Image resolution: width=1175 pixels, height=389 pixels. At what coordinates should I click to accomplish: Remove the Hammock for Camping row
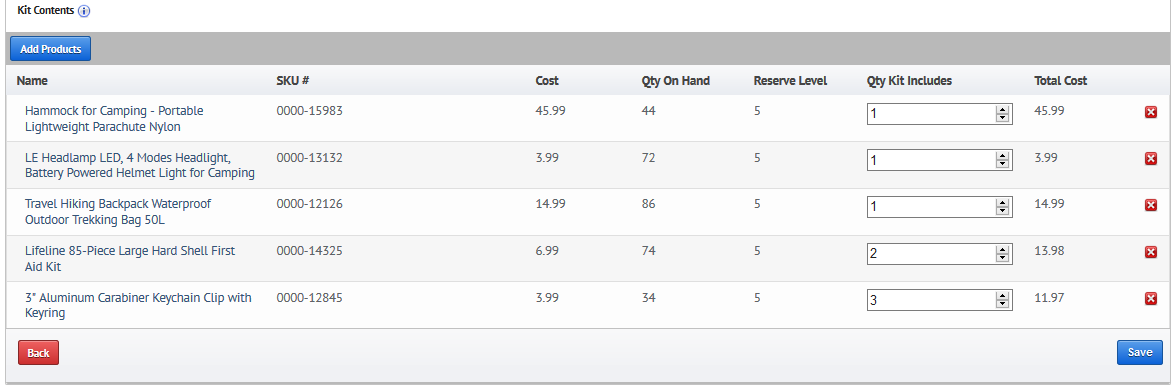1151,112
